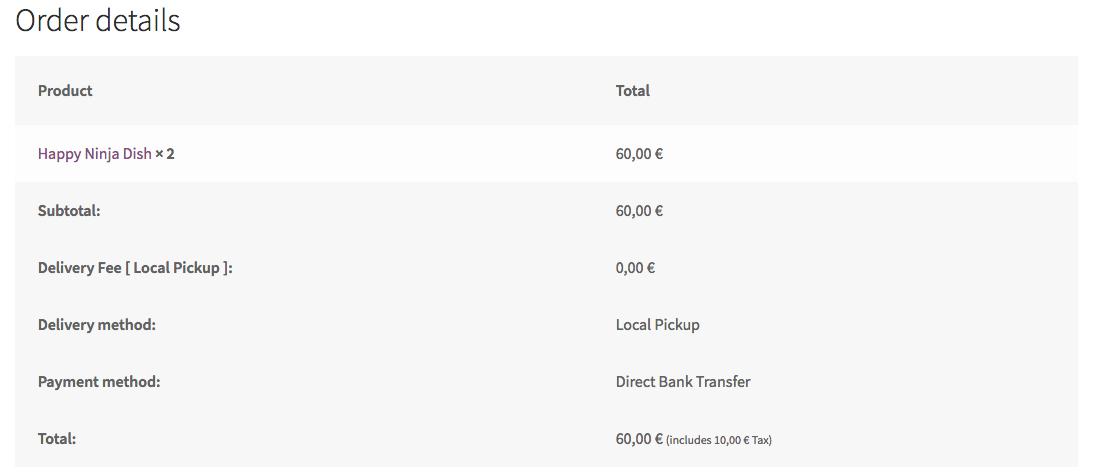Select the Happy Ninja Dish row price
Image resolution: width=1094 pixels, height=476 pixels.
click(639, 154)
